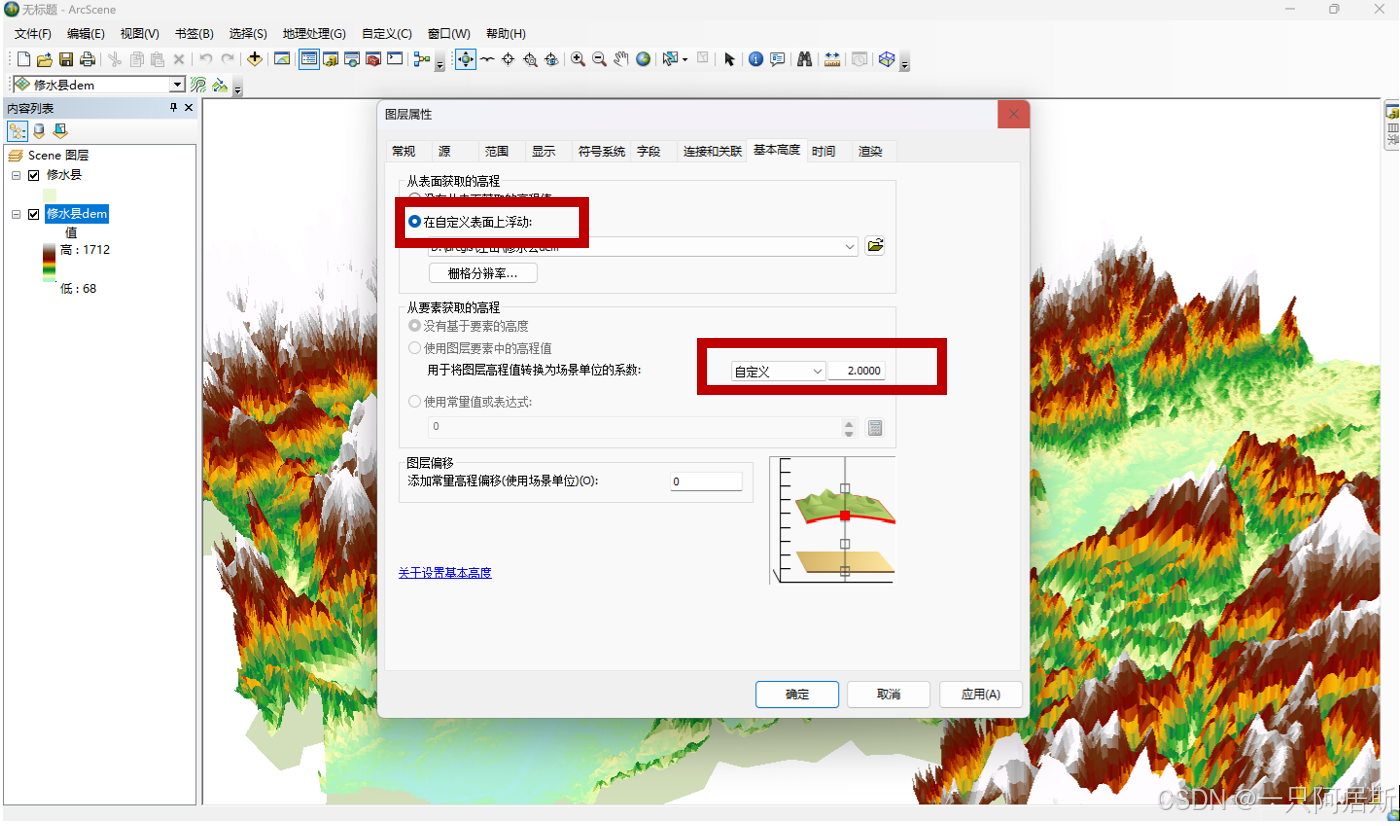The height and width of the screenshot is (826, 1400).
Task: Open the calculator icon beside expression field
Action: (875, 428)
